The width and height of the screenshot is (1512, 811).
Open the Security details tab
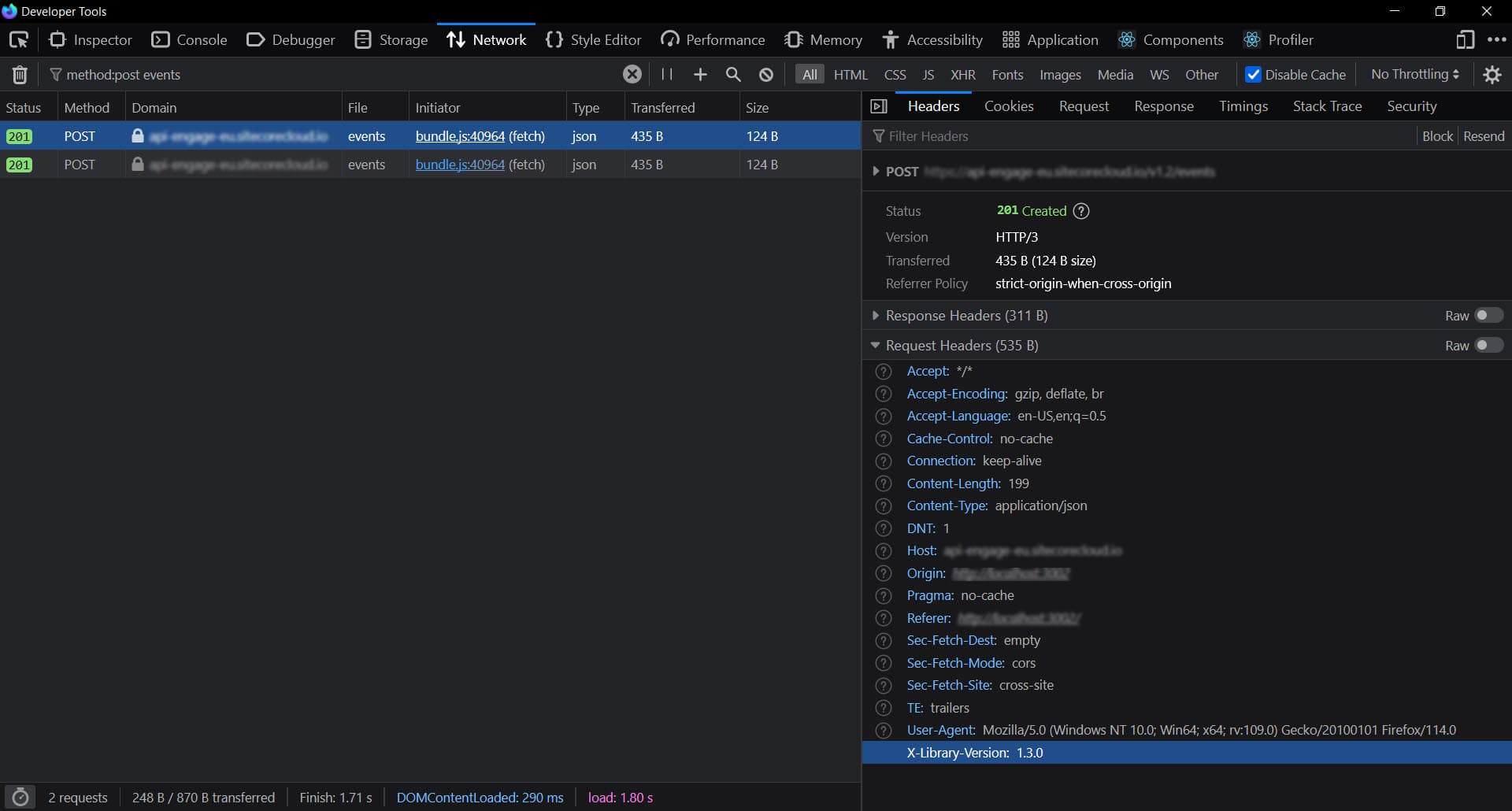(x=1412, y=106)
